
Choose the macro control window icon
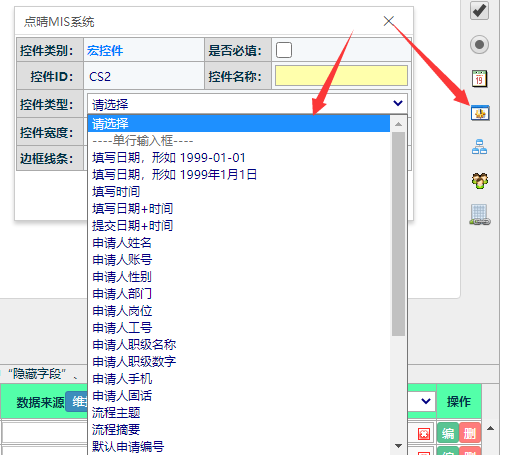click(x=480, y=113)
